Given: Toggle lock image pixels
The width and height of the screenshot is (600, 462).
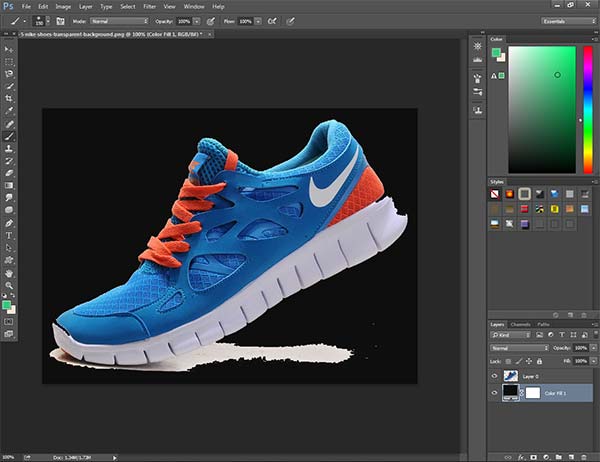Looking at the screenshot, I should coord(518,361).
